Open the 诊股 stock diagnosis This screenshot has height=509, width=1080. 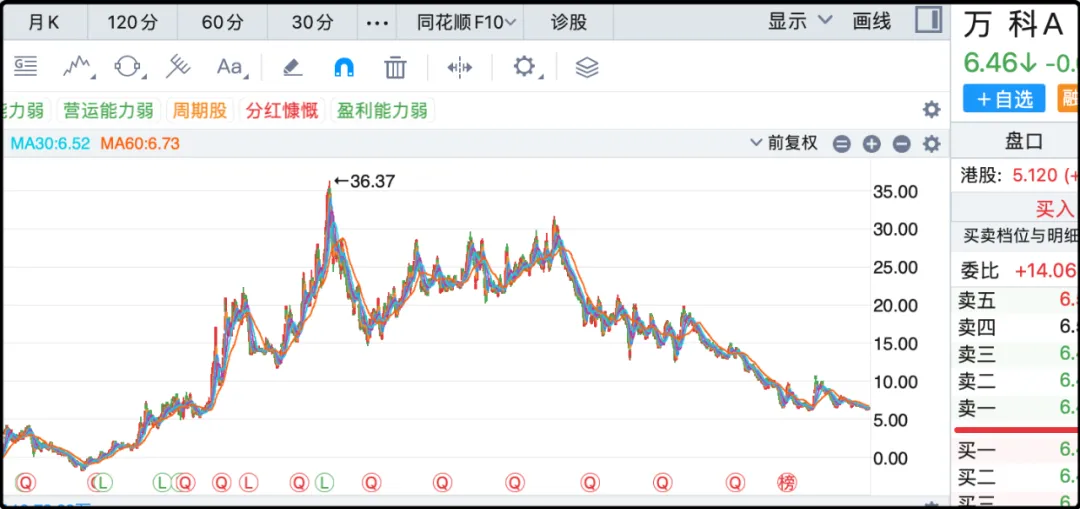click(x=569, y=22)
